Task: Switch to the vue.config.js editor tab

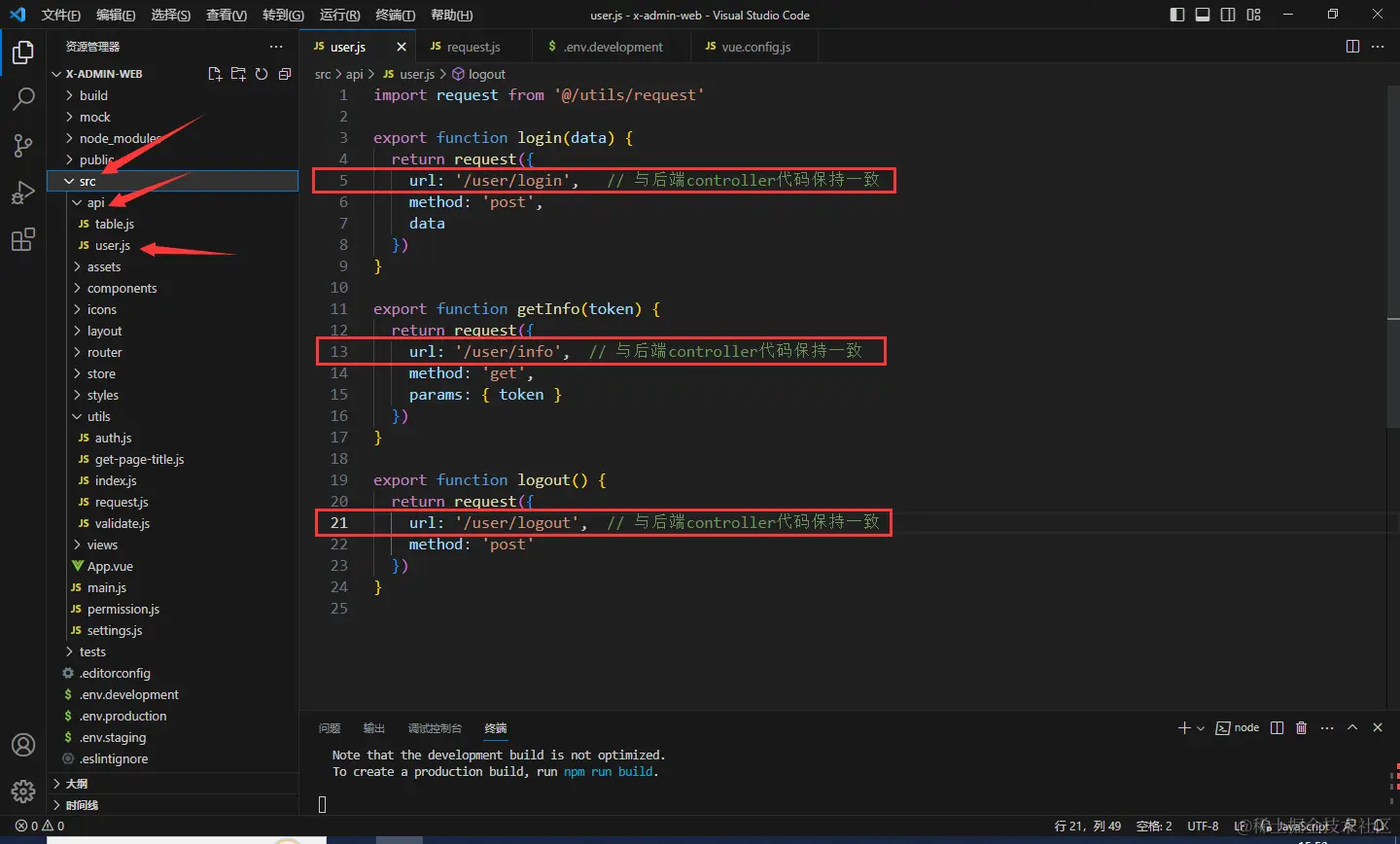Action: point(755,47)
